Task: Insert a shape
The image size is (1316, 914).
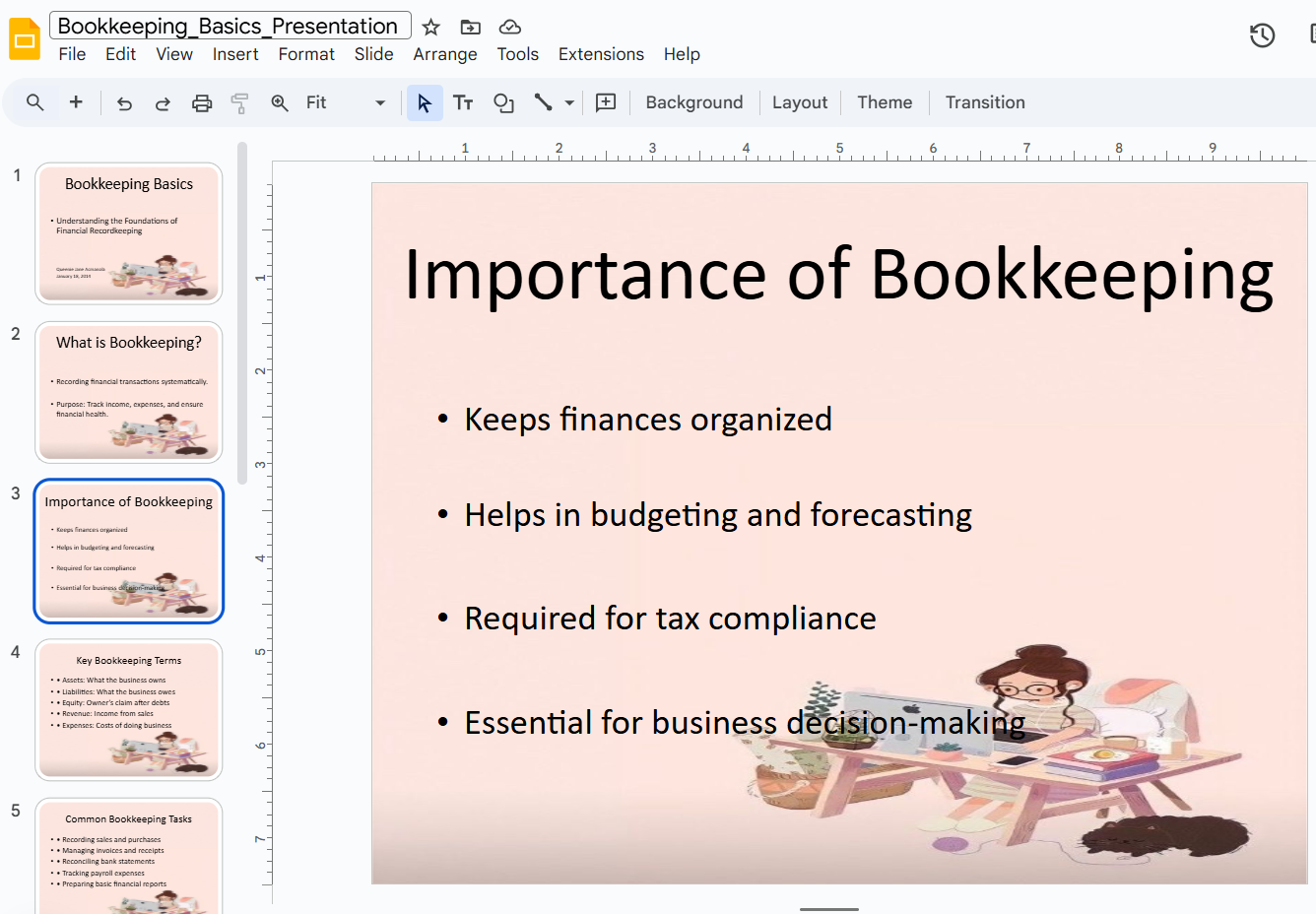Action: 503,102
